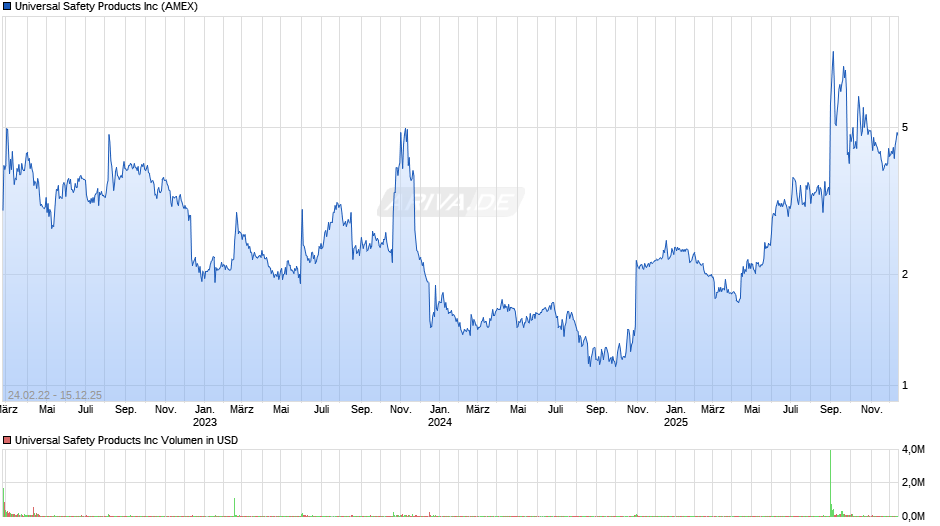940x526 pixels.
Task: Click the Jan. label above 2024
Action: point(439,410)
